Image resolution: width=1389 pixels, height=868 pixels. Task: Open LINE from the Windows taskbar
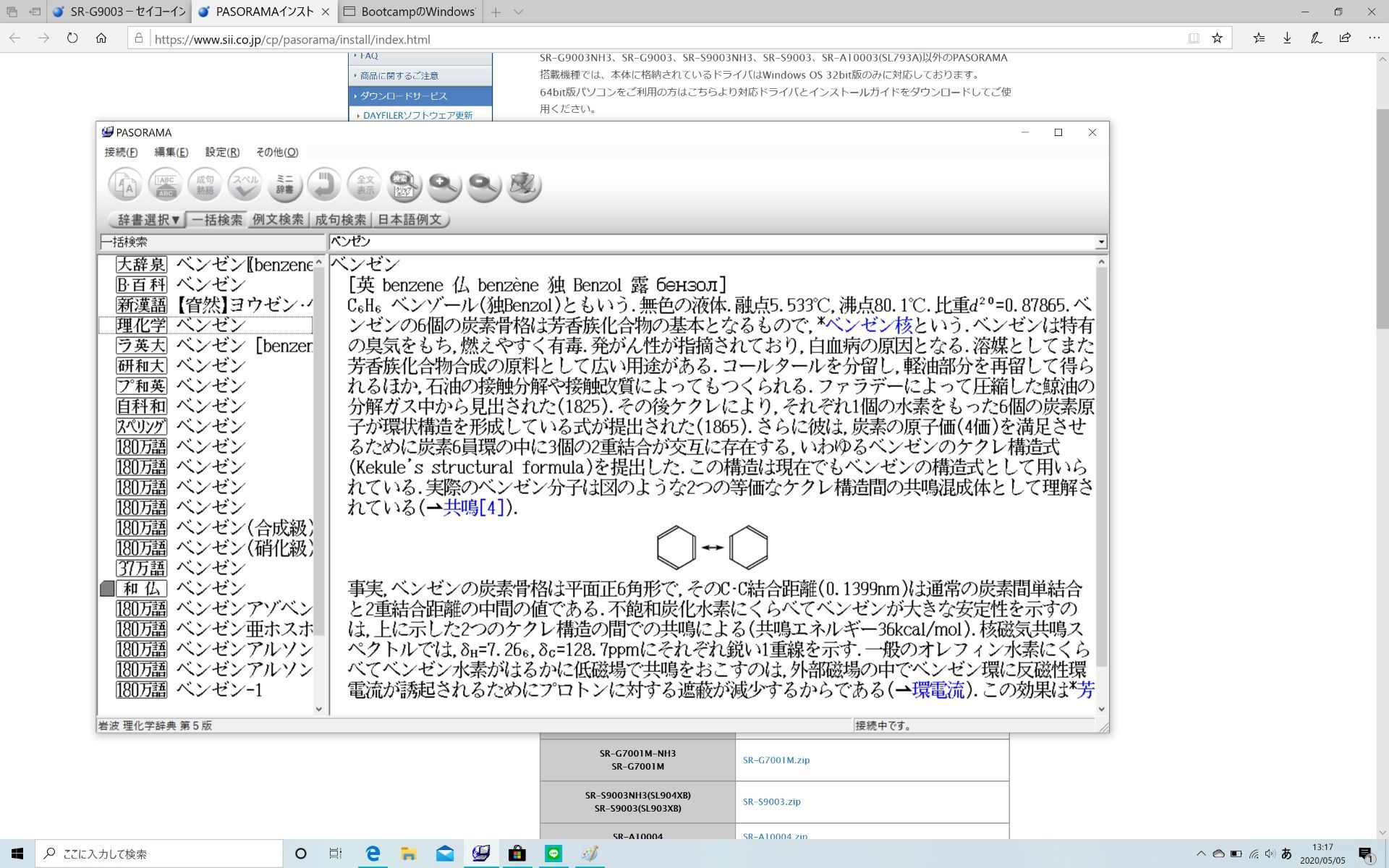(x=553, y=854)
